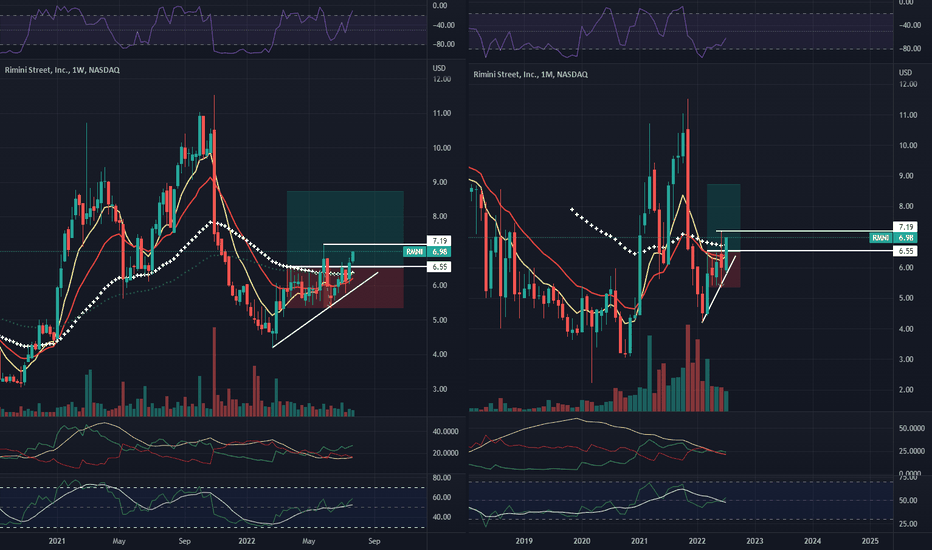The height and width of the screenshot is (550, 932).
Task: Click the 2.00 price axis label on the monthly chart
Action: click(908, 389)
